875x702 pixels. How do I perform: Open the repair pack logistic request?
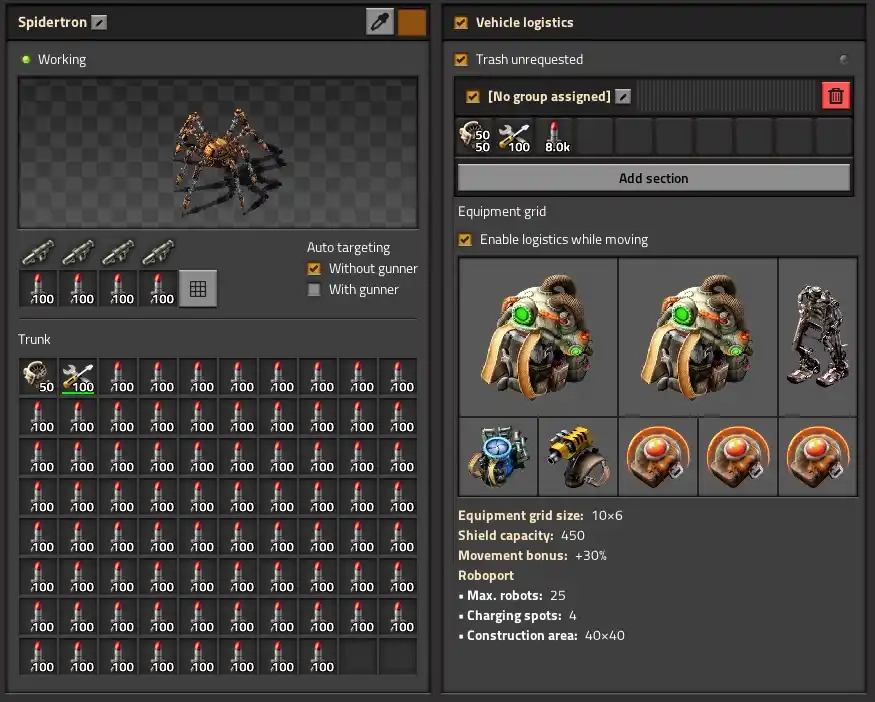515,137
